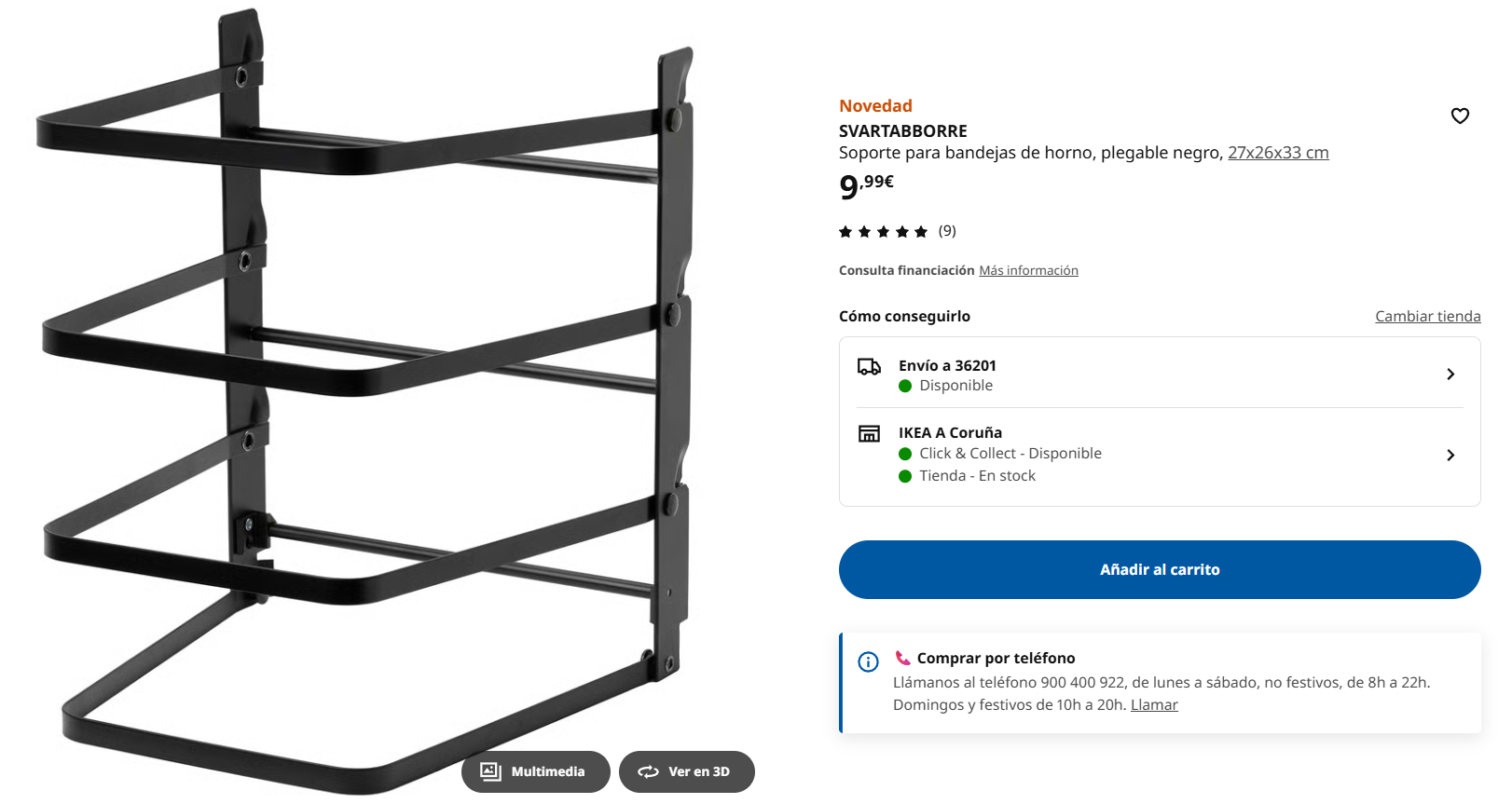
Task: Click the store building icon
Action: pos(869,434)
